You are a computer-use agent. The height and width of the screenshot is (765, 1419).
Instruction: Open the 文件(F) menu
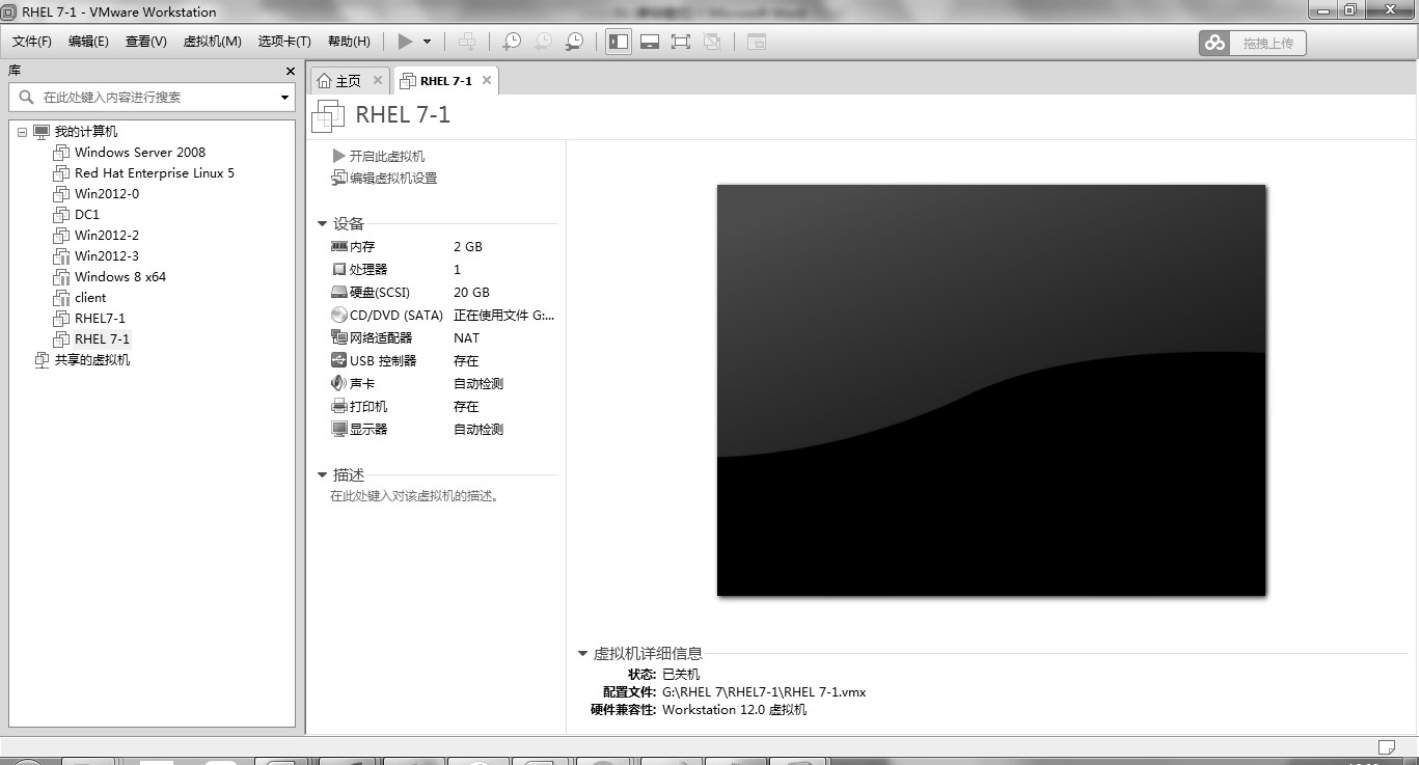pos(32,41)
